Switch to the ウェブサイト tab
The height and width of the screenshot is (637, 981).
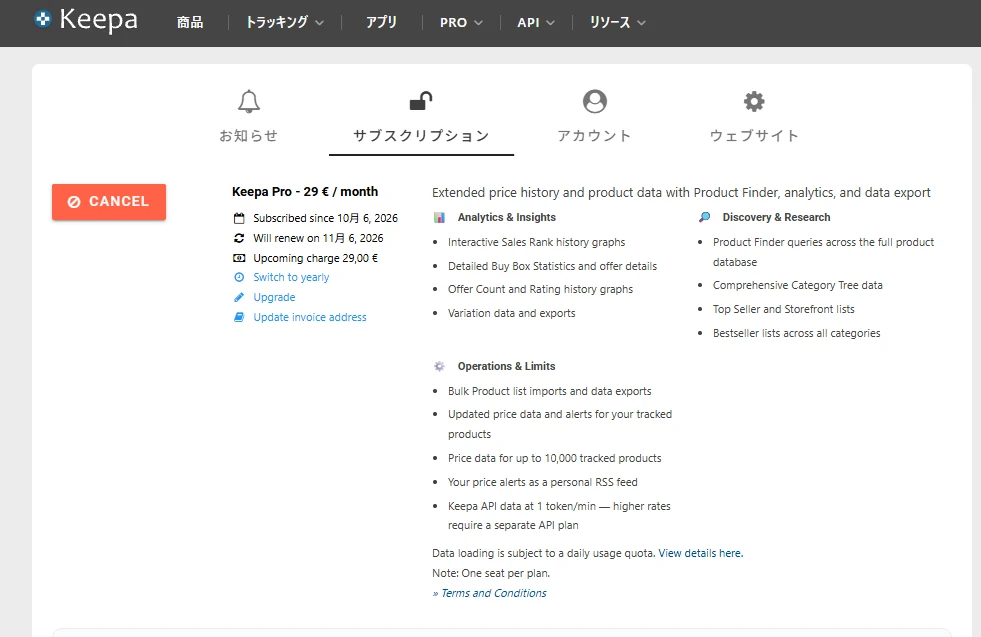click(x=754, y=136)
